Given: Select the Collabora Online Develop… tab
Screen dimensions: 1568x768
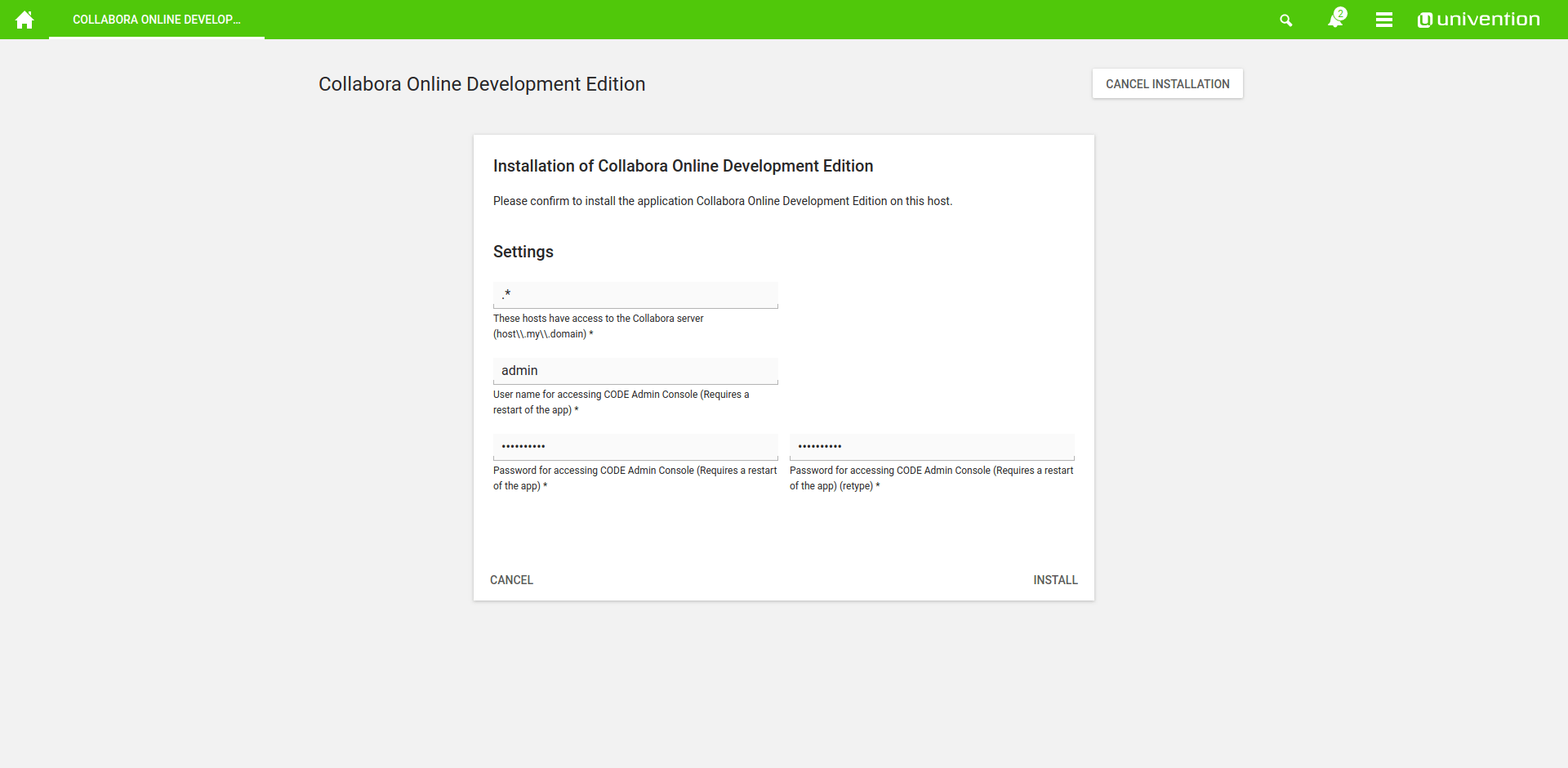Looking at the screenshot, I should coord(157,20).
